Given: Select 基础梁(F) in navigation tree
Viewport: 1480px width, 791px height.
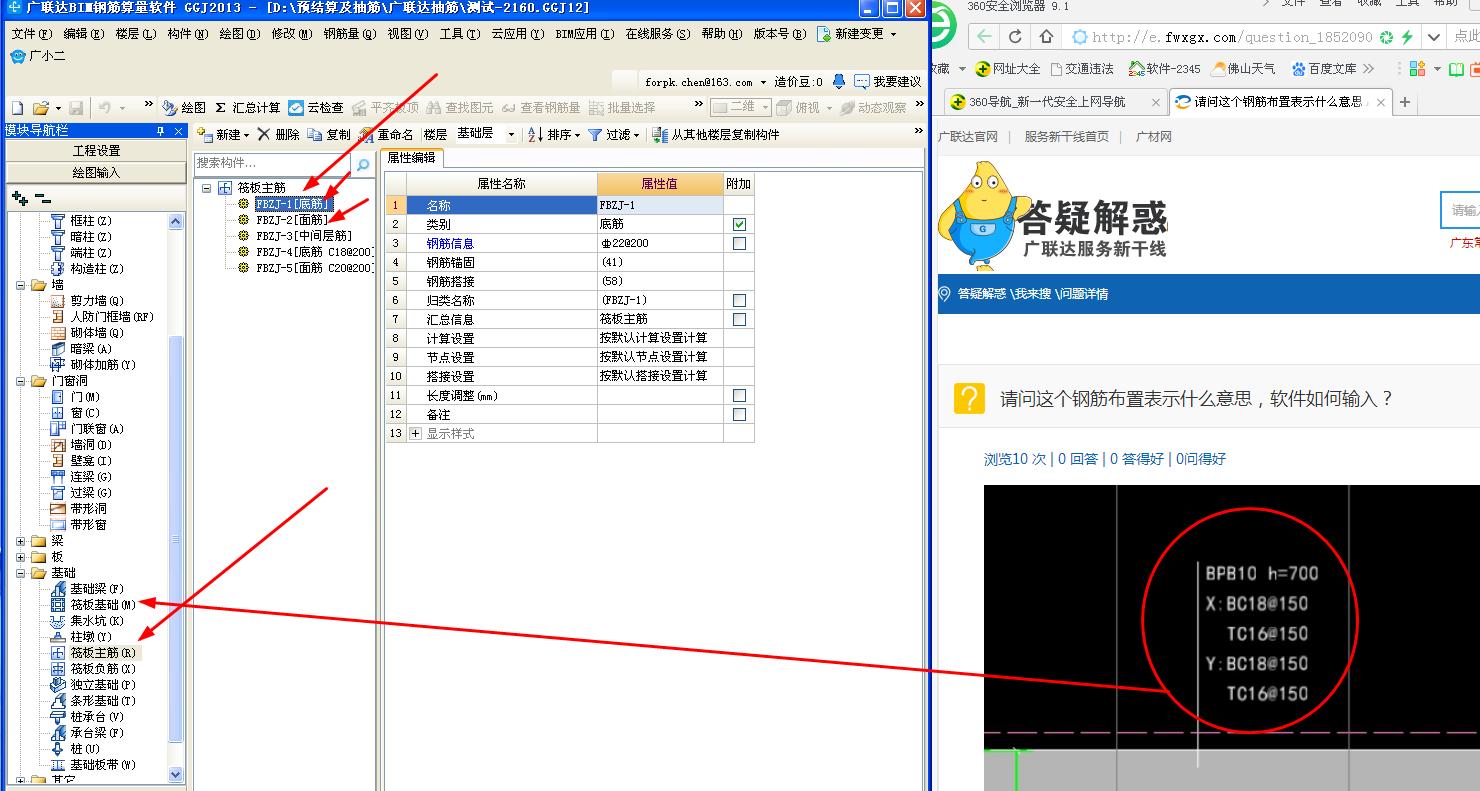Looking at the screenshot, I should (88, 589).
